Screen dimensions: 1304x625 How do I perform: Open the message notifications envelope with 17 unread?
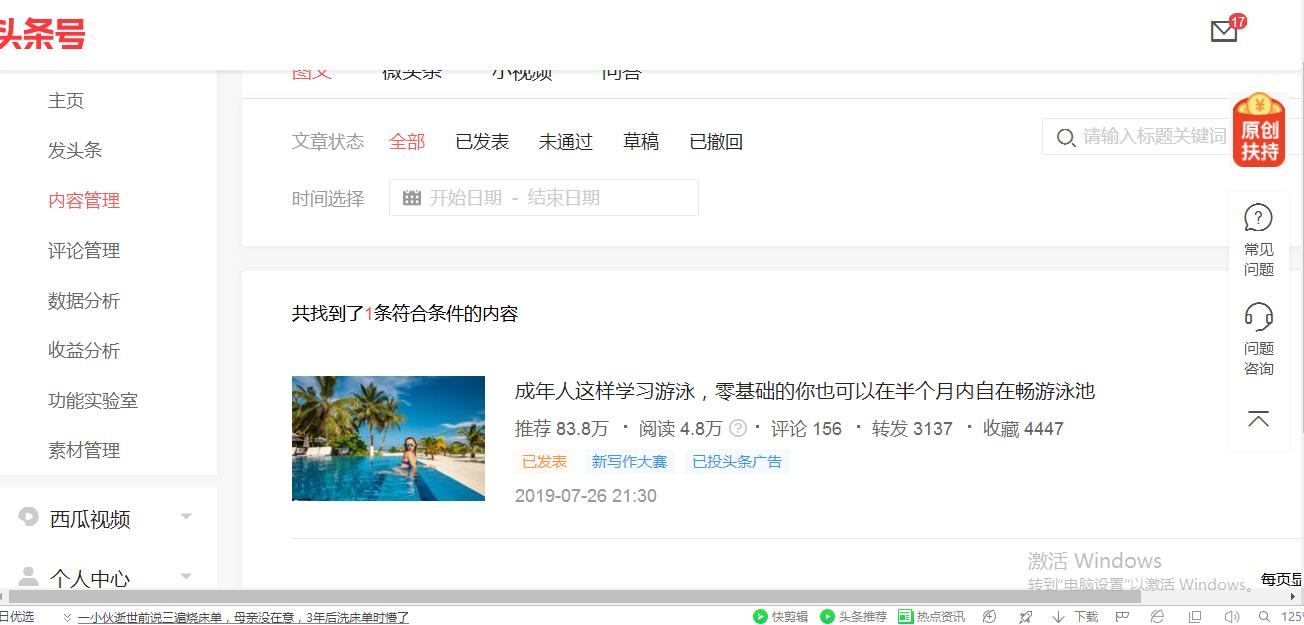(x=1223, y=31)
